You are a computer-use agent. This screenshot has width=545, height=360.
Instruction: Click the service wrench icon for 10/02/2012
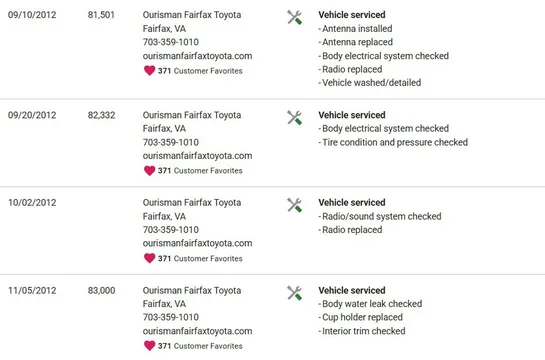pos(294,205)
